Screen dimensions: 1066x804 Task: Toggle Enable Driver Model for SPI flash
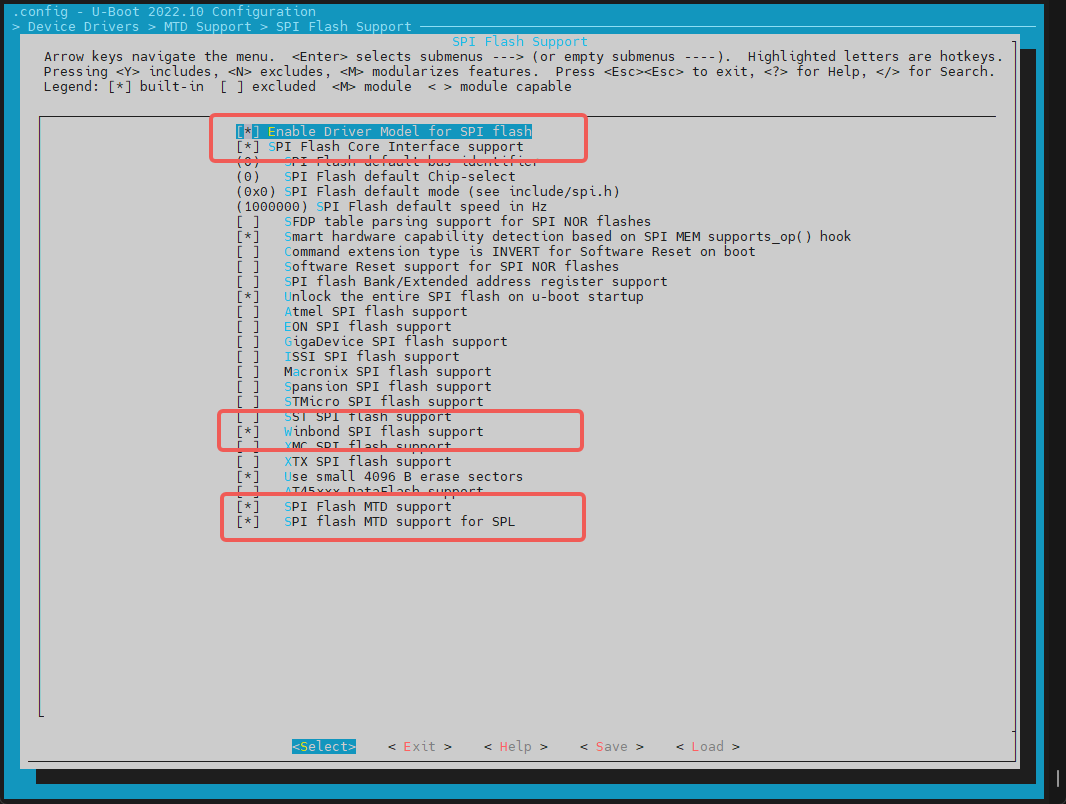[x=384, y=132]
